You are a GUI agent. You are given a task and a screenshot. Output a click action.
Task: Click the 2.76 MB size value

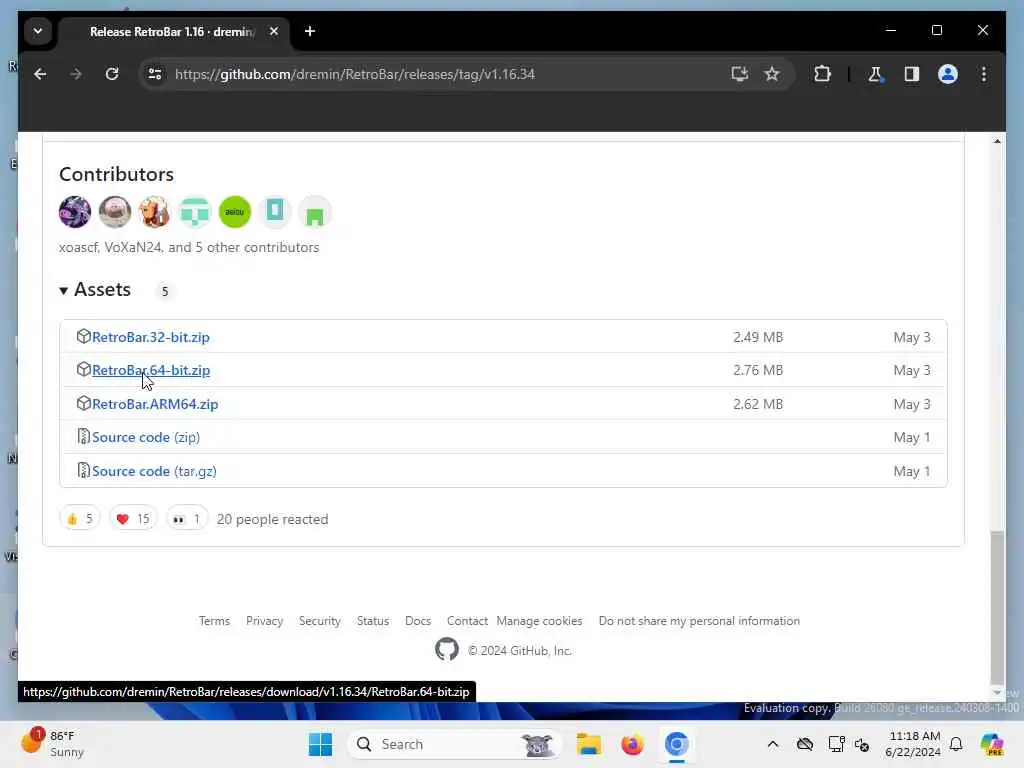tap(758, 370)
